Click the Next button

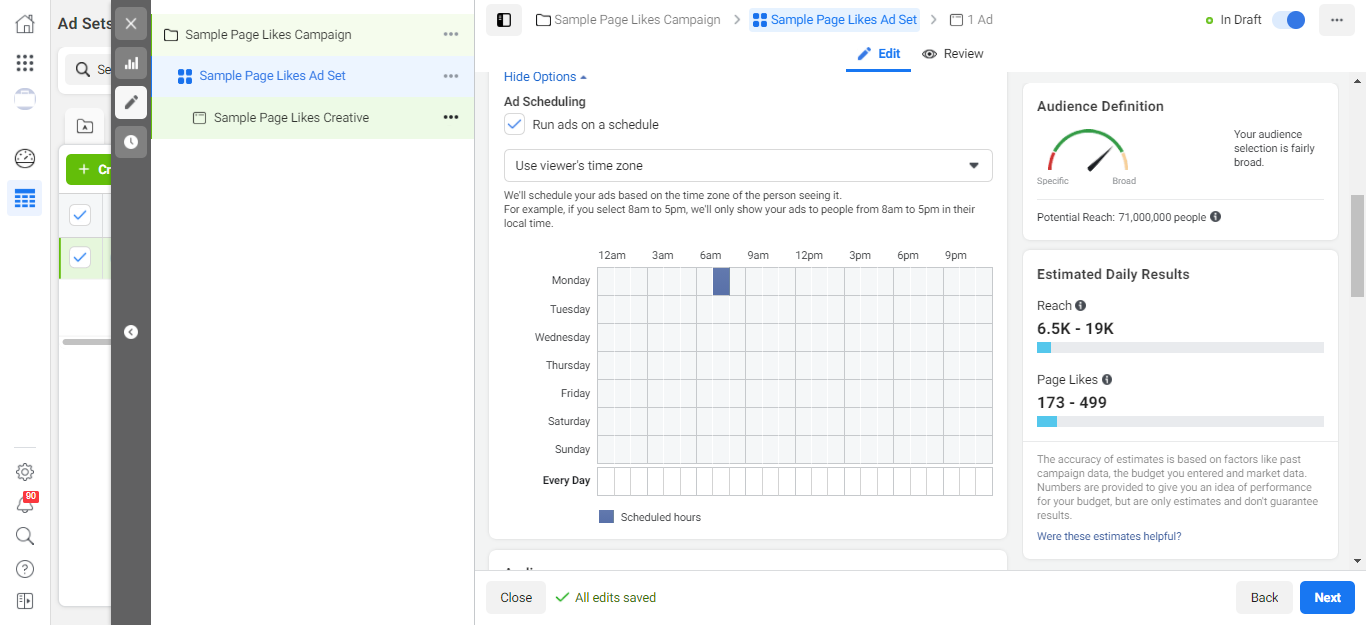(x=1327, y=598)
